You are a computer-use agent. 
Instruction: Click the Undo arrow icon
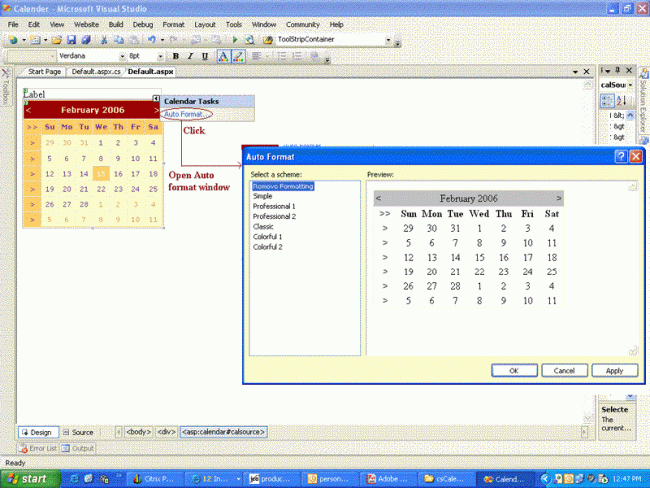pos(152,40)
